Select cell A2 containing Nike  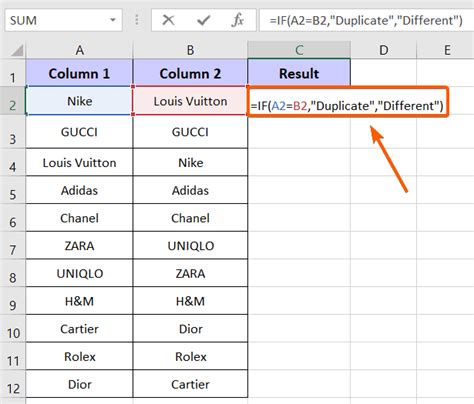click(79, 101)
